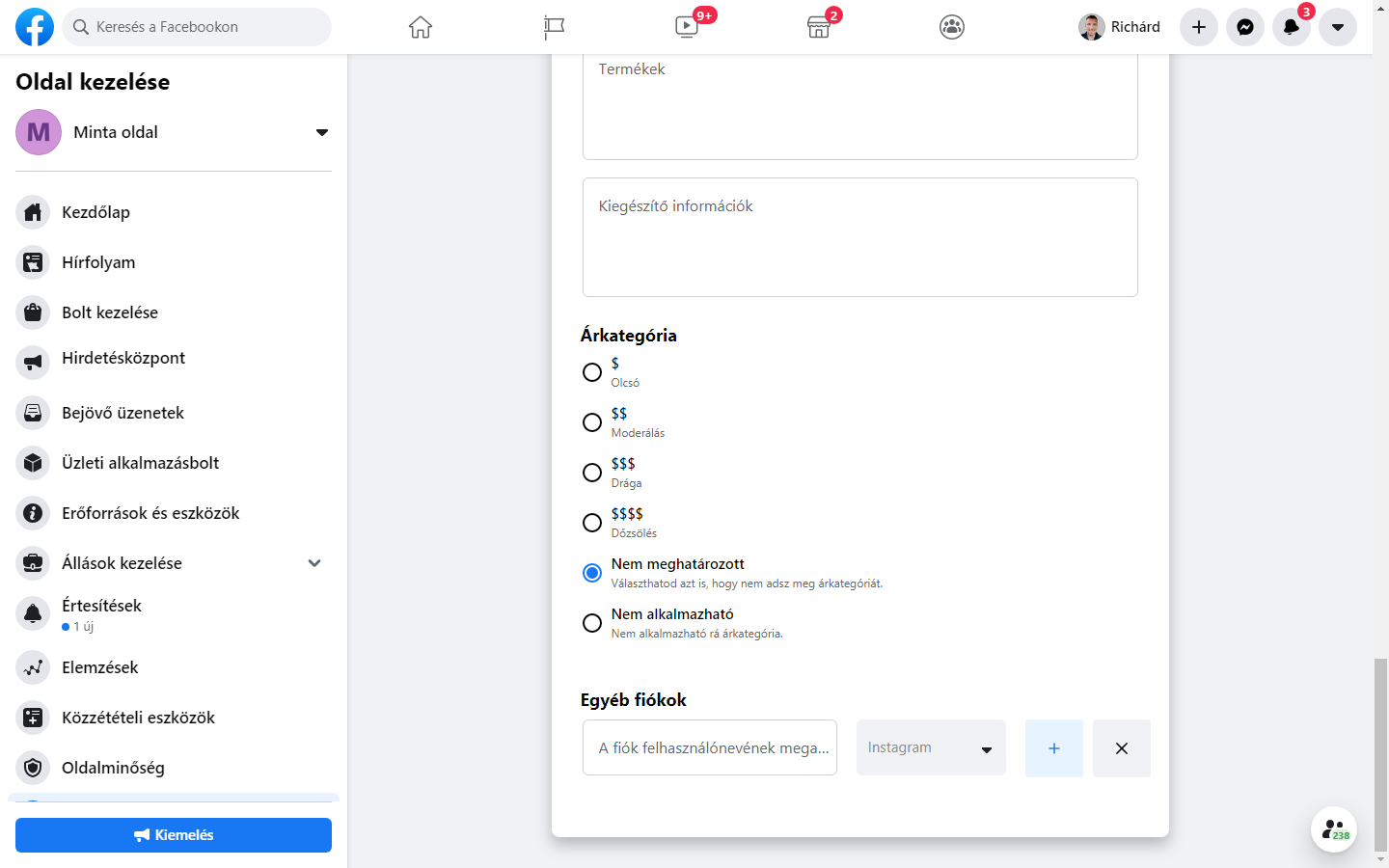Image resolution: width=1389 pixels, height=868 pixels.
Task: Click the Közzétételi eszközök icon
Action: 33,718
